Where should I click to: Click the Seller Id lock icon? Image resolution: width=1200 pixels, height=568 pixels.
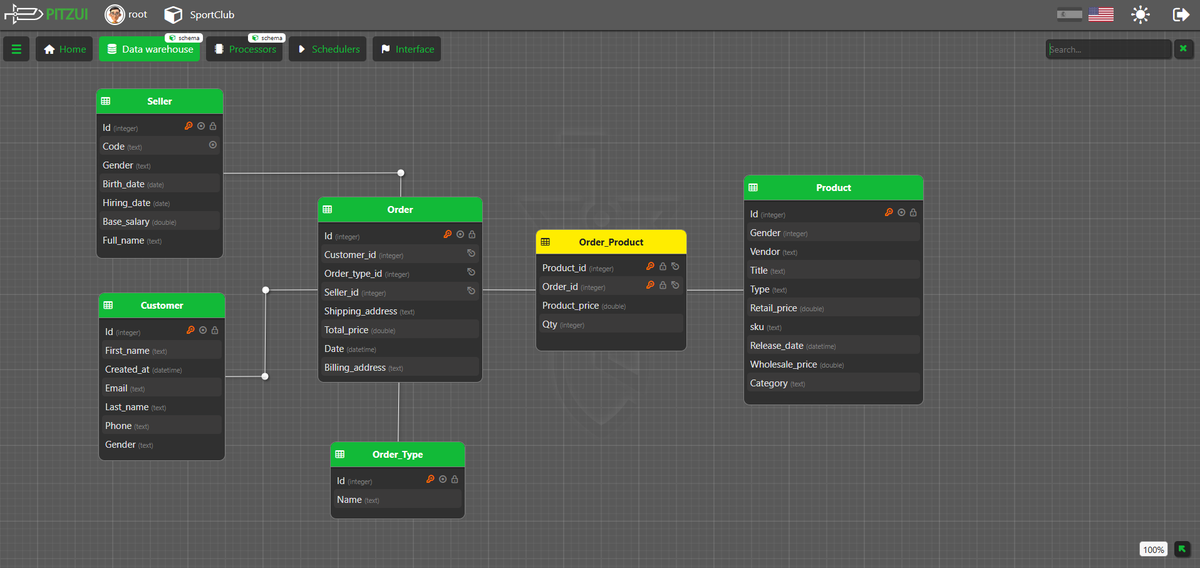[213, 127]
